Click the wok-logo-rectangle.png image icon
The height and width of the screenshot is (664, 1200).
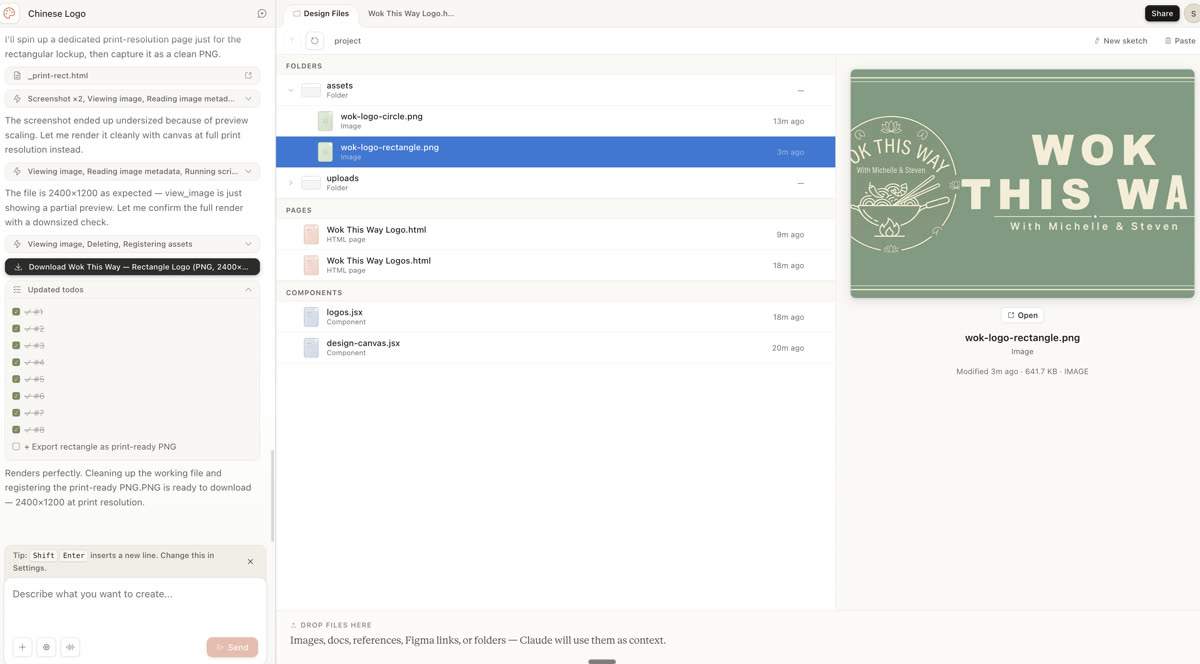pyautogui.click(x=325, y=152)
